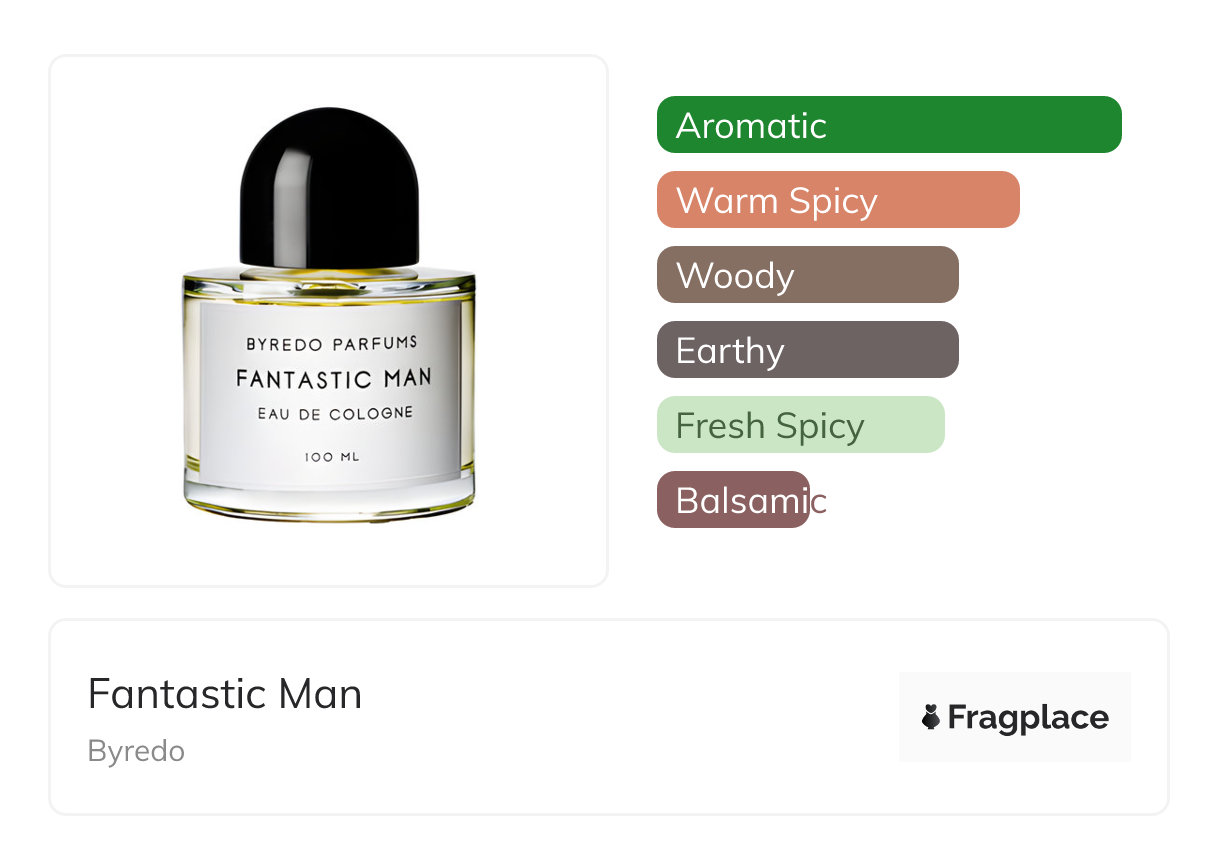Viewport: 1218px width, 864px height.
Task: Select the Aromatic accord bar
Action: (x=889, y=125)
